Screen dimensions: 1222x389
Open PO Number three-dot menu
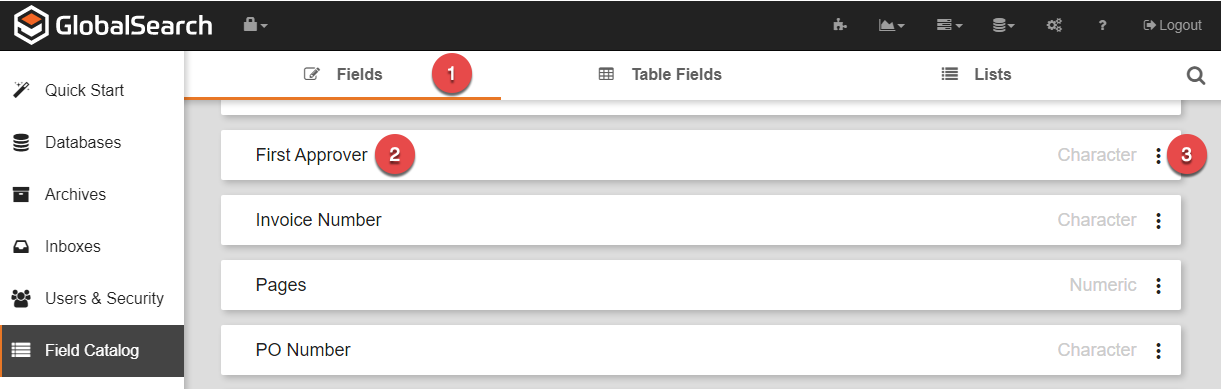coord(1158,351)
